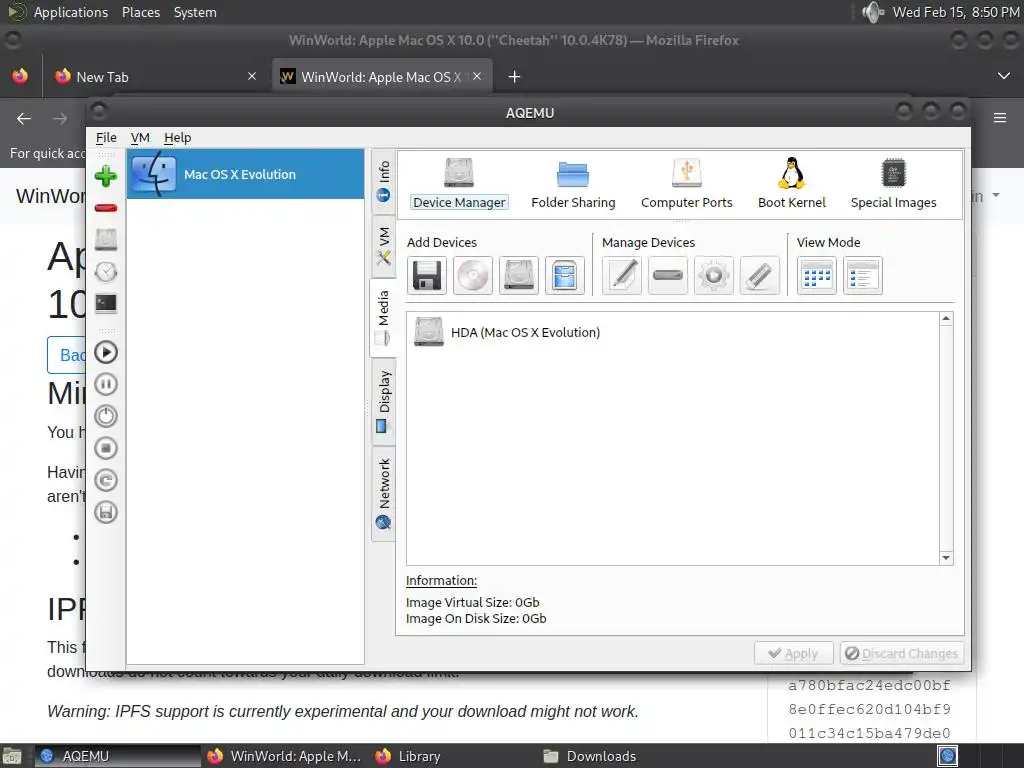
Task: Open the Help menu in AQEMU
Action: coord(177,138)
